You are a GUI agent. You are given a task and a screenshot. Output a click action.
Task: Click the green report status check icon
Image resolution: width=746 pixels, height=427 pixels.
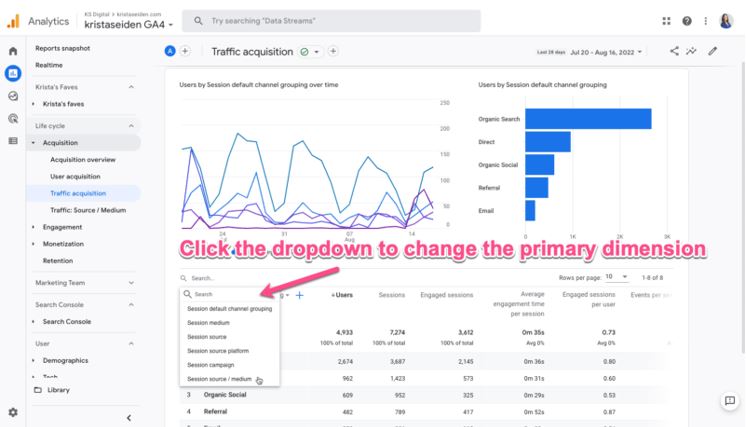(304, 51)
